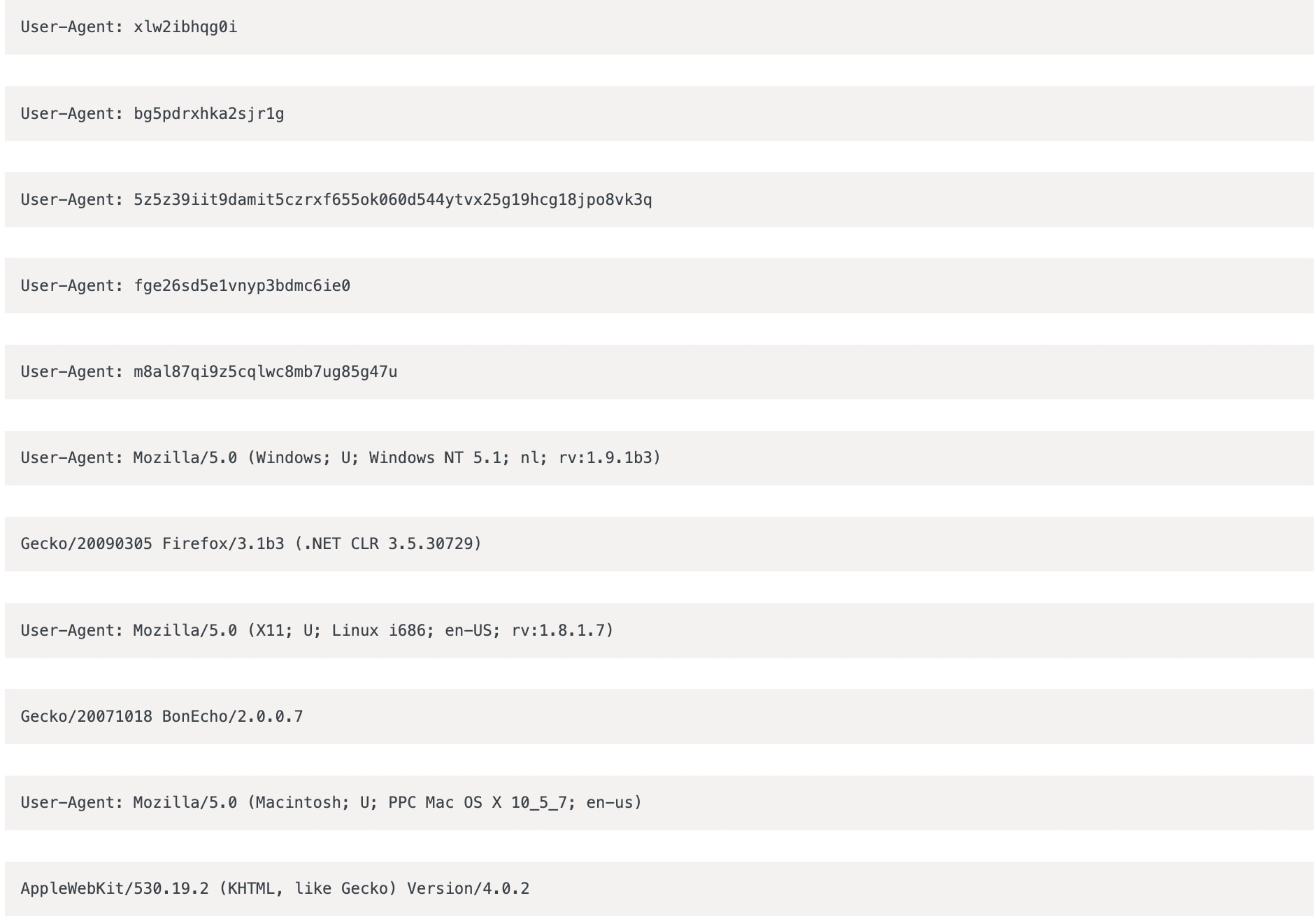Screen dimensions: 1316x919
Task: Click the Version/4.0.2 text
Action: point(468,889)
